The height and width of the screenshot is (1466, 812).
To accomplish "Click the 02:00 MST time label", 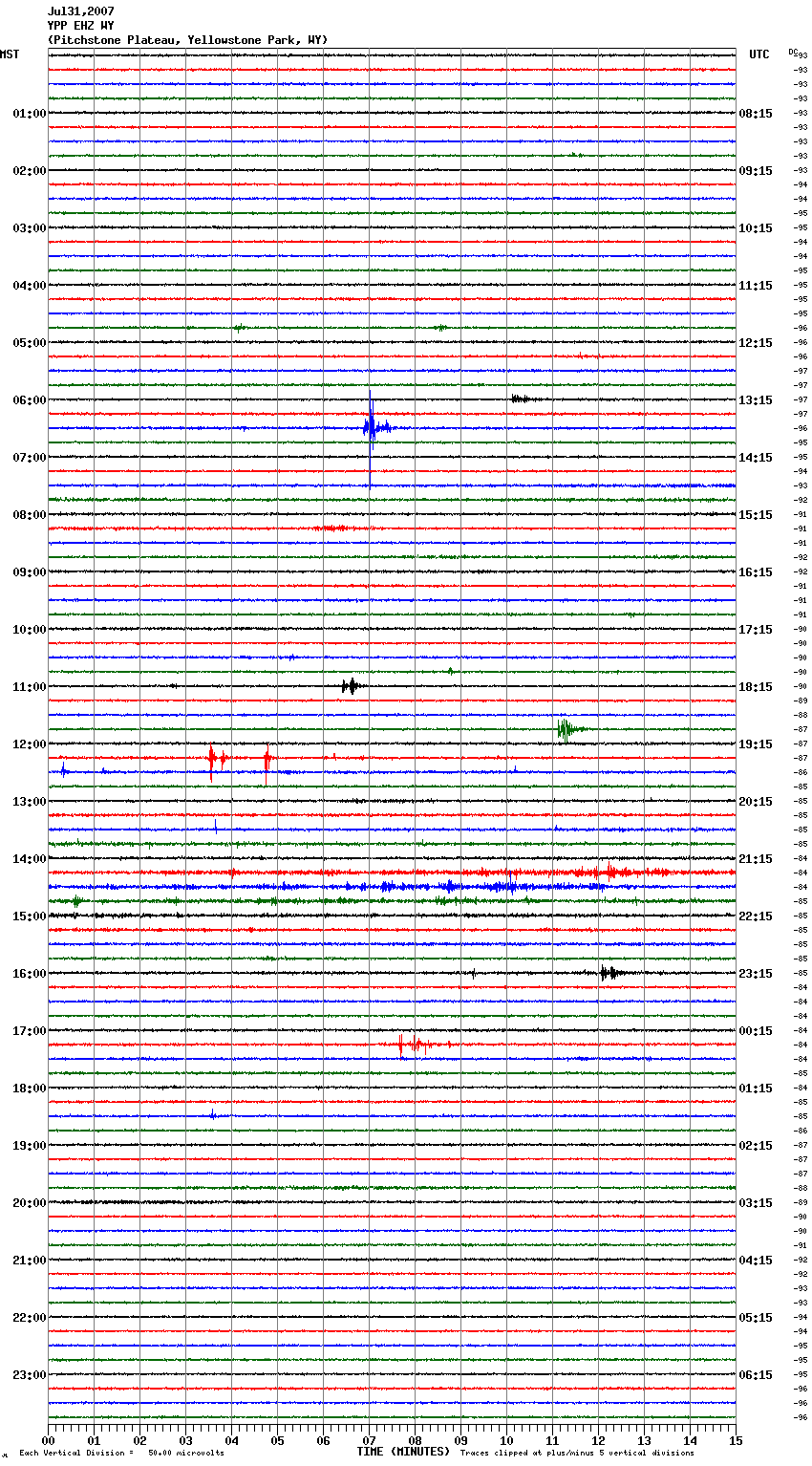I will 30,171.
